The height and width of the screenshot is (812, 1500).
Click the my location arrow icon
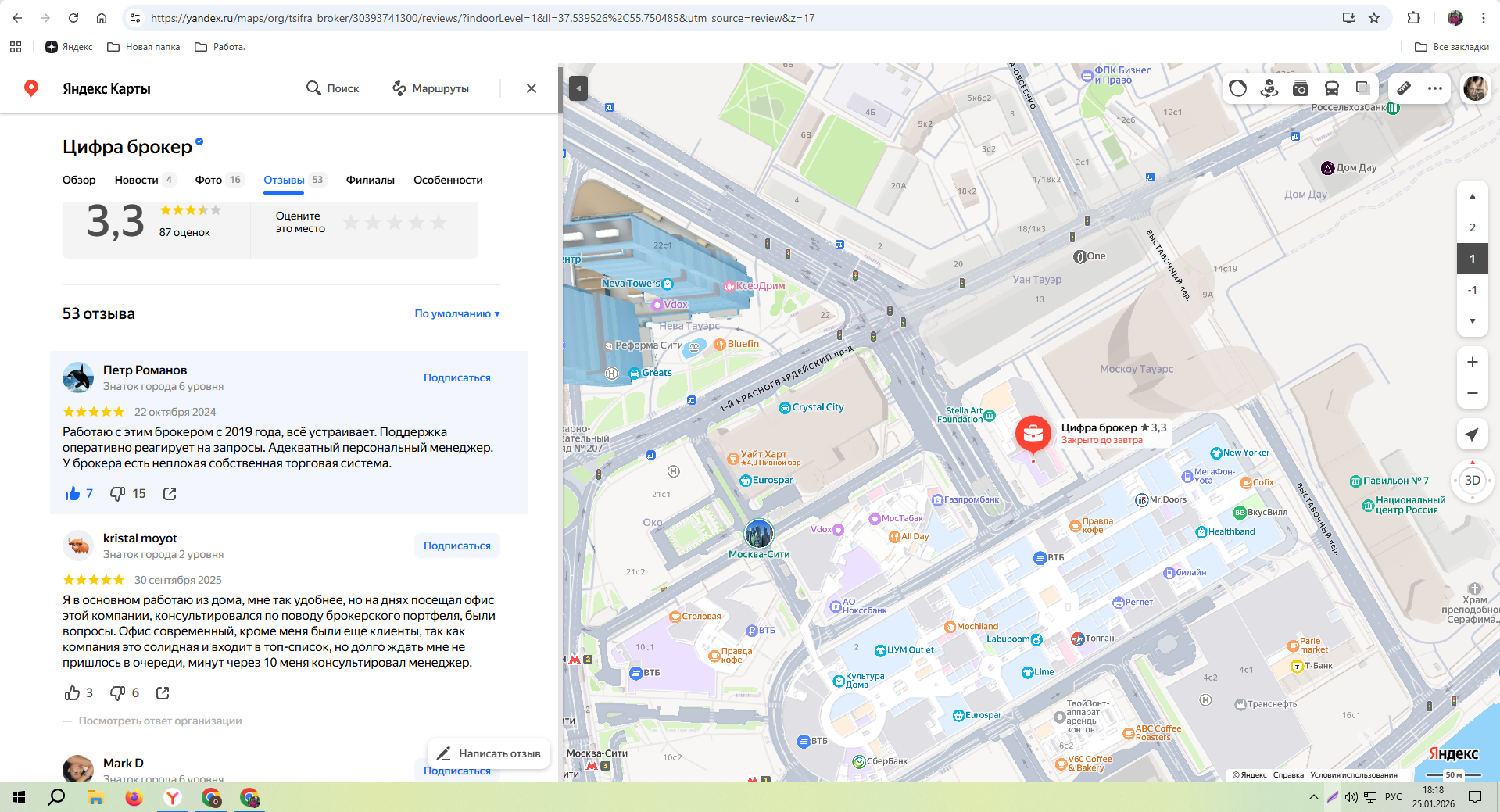pos(1472,435)
